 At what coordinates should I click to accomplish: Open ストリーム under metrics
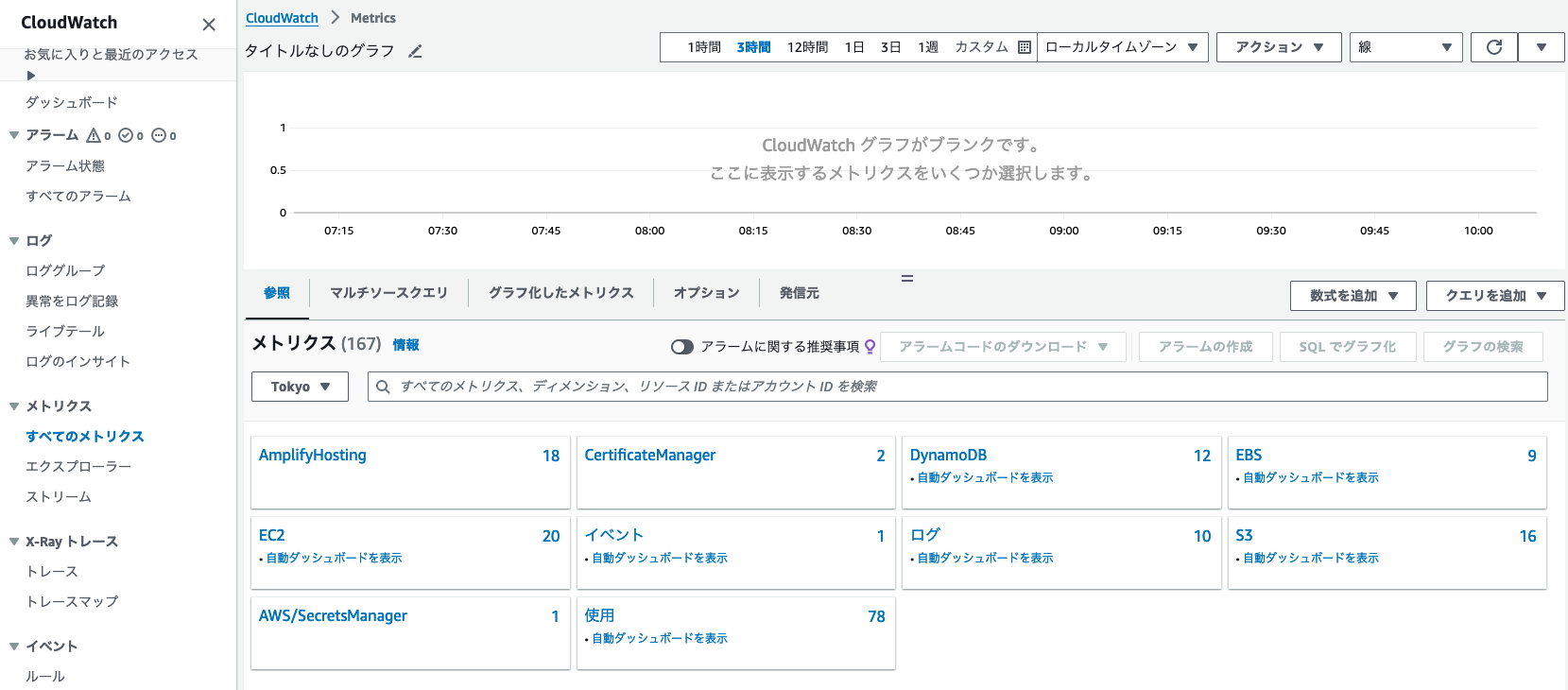(59, 497)
